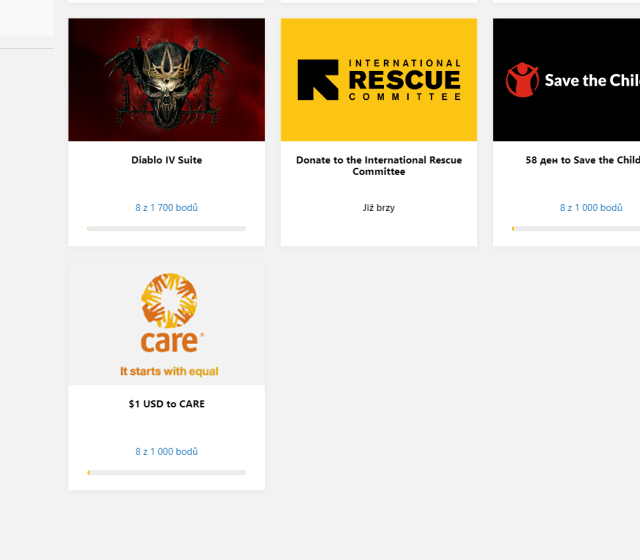Viewport: 640px width, 560px height.
Task: Click CARE 8 z 1 000 bodů points link
Action: coord(167,451)
